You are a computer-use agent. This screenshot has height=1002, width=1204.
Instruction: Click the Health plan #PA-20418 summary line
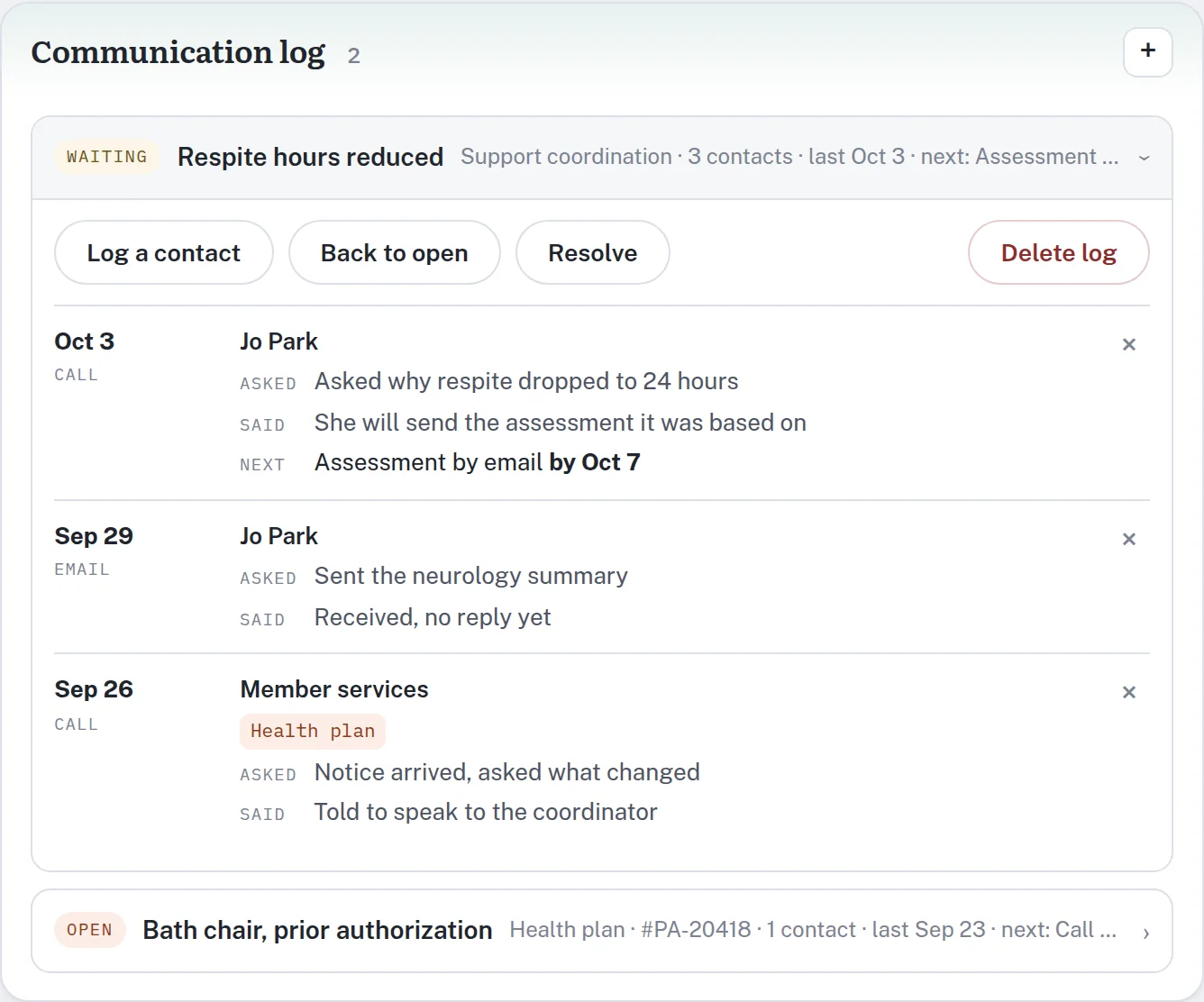pyautogui.click(x=813, y=930)
